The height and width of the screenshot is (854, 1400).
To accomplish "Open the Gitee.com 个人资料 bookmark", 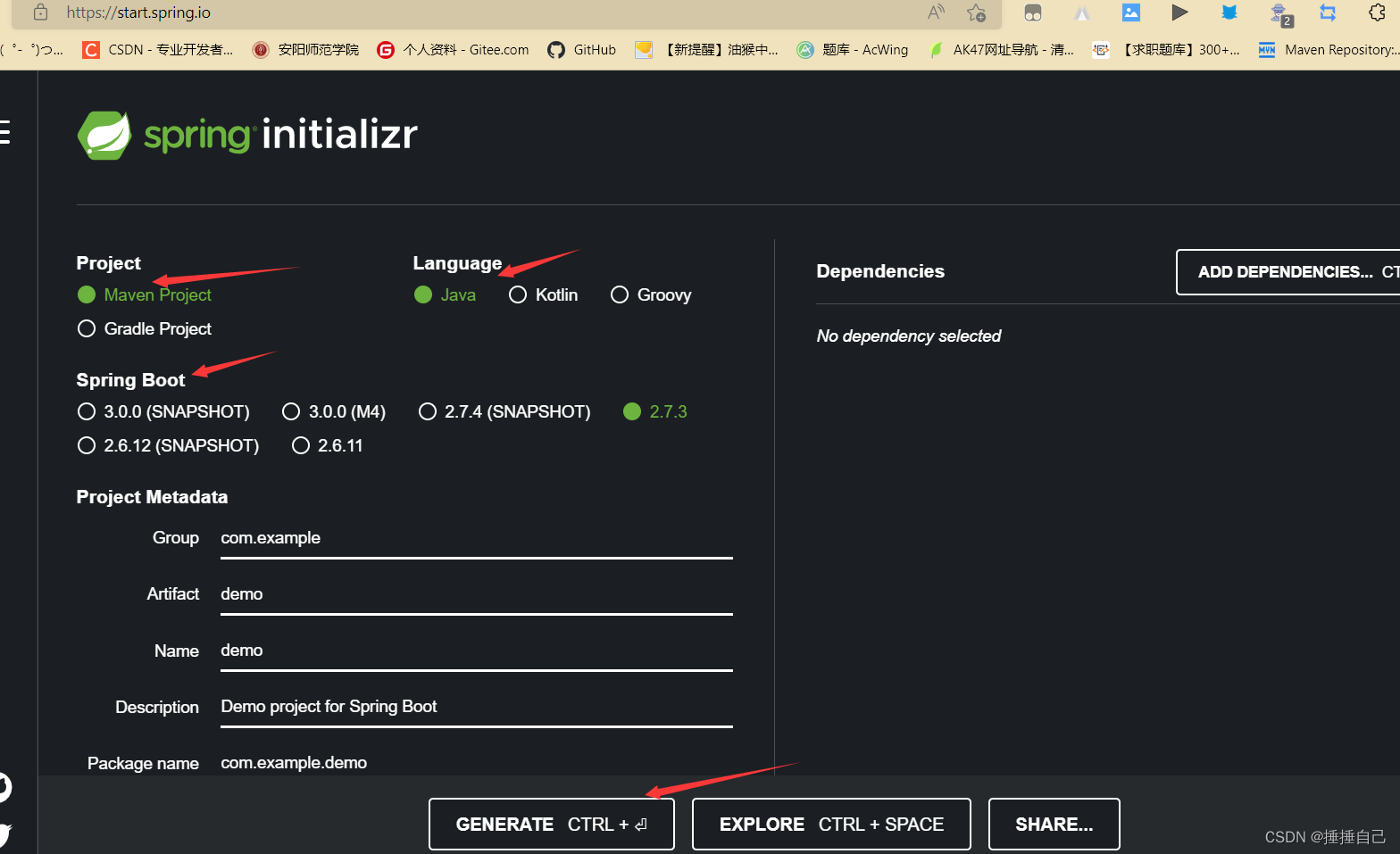I will [453, 50].
